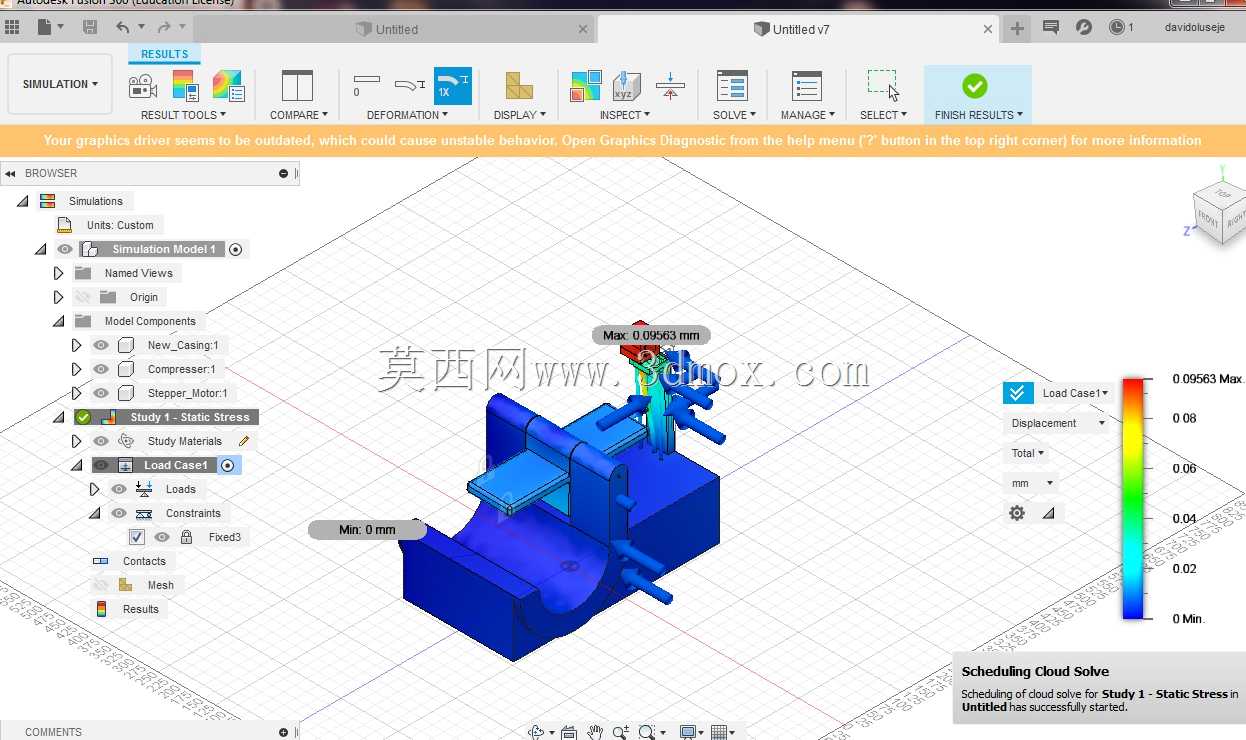The width and height of the screenshot is (1246, 740).
Task: Activate Simulation Model 1 radio button
Action: pos(236,249)
